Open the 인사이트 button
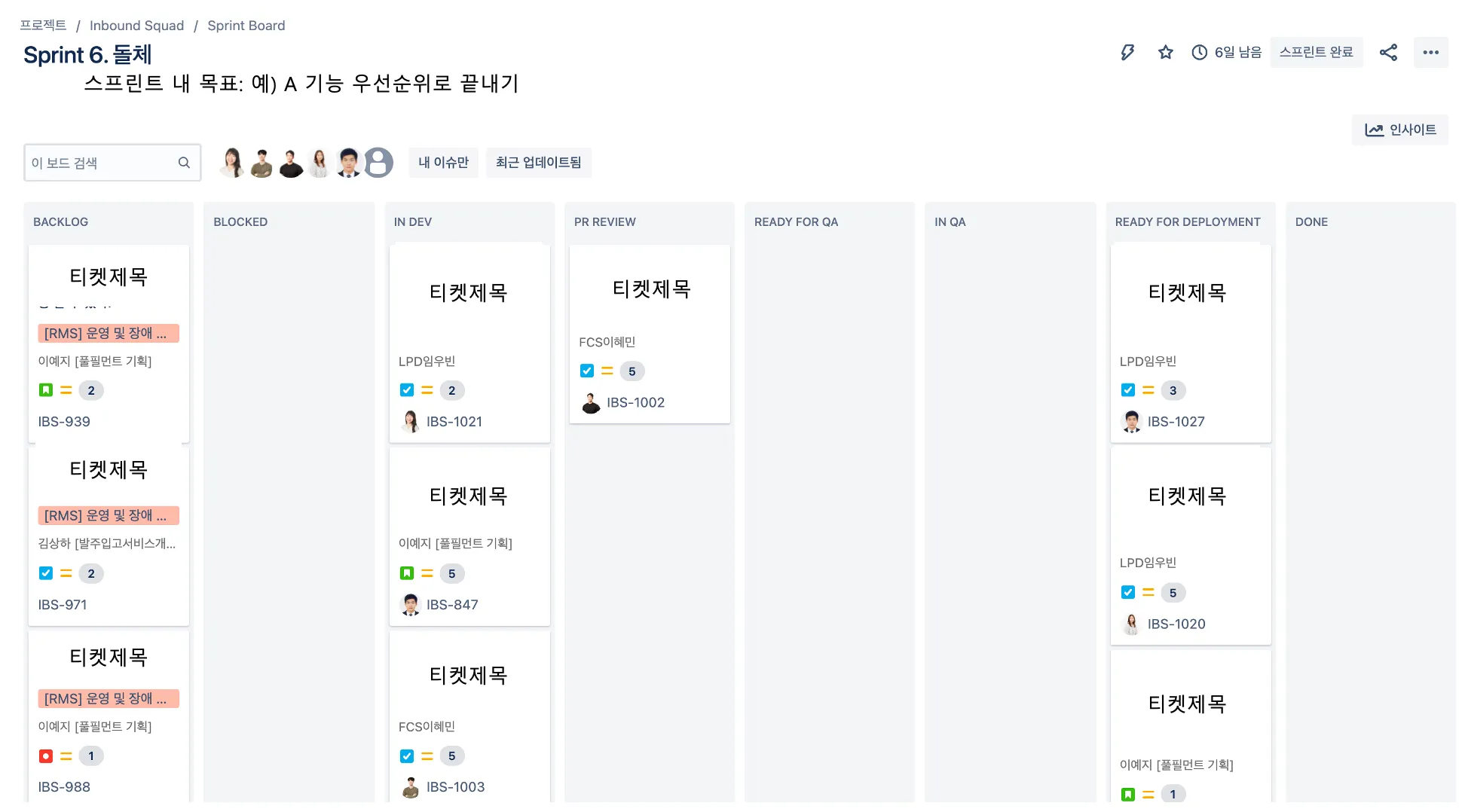 coord(1400,130)
